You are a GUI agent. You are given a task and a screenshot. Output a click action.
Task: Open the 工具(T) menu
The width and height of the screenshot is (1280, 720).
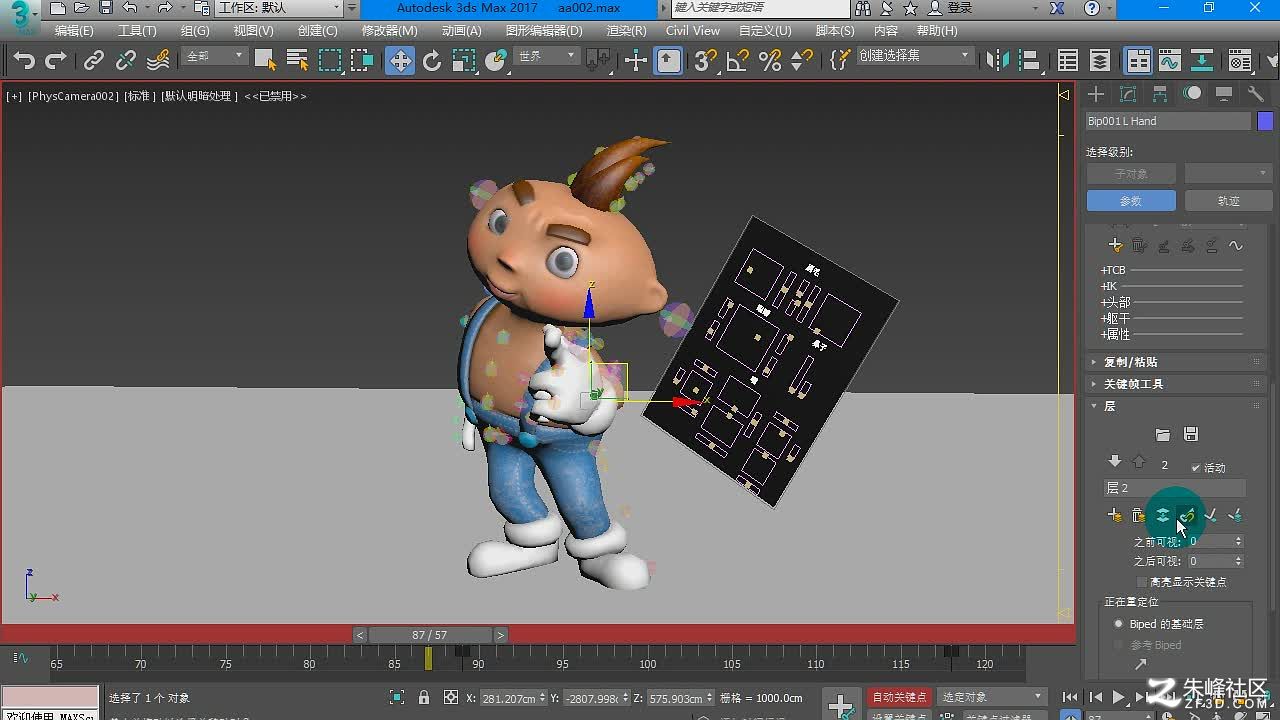[137, 31]
